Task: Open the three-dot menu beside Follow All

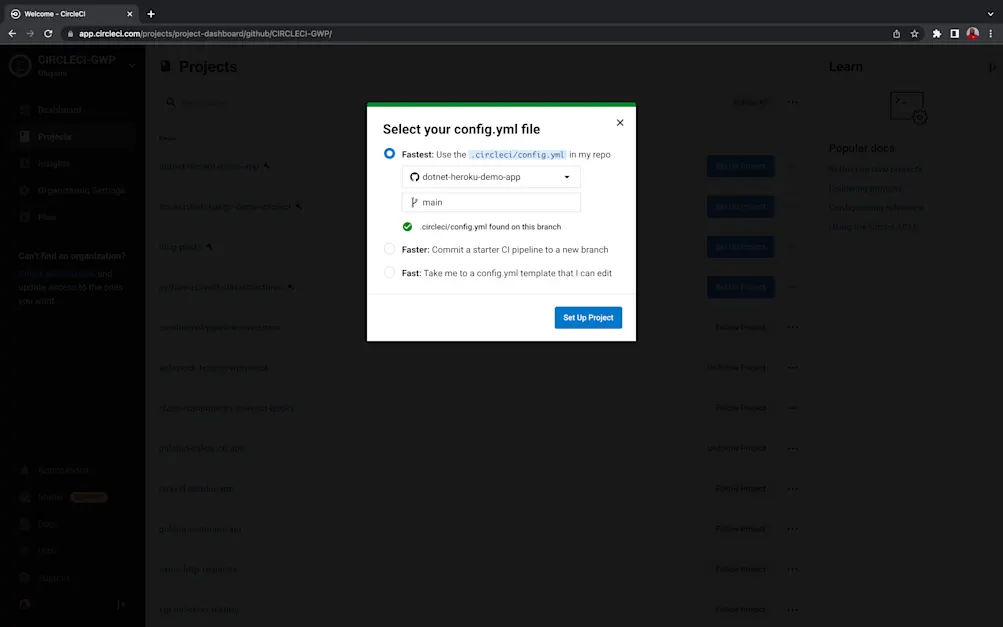Action: pyautogui.click(x=793, y=102)
